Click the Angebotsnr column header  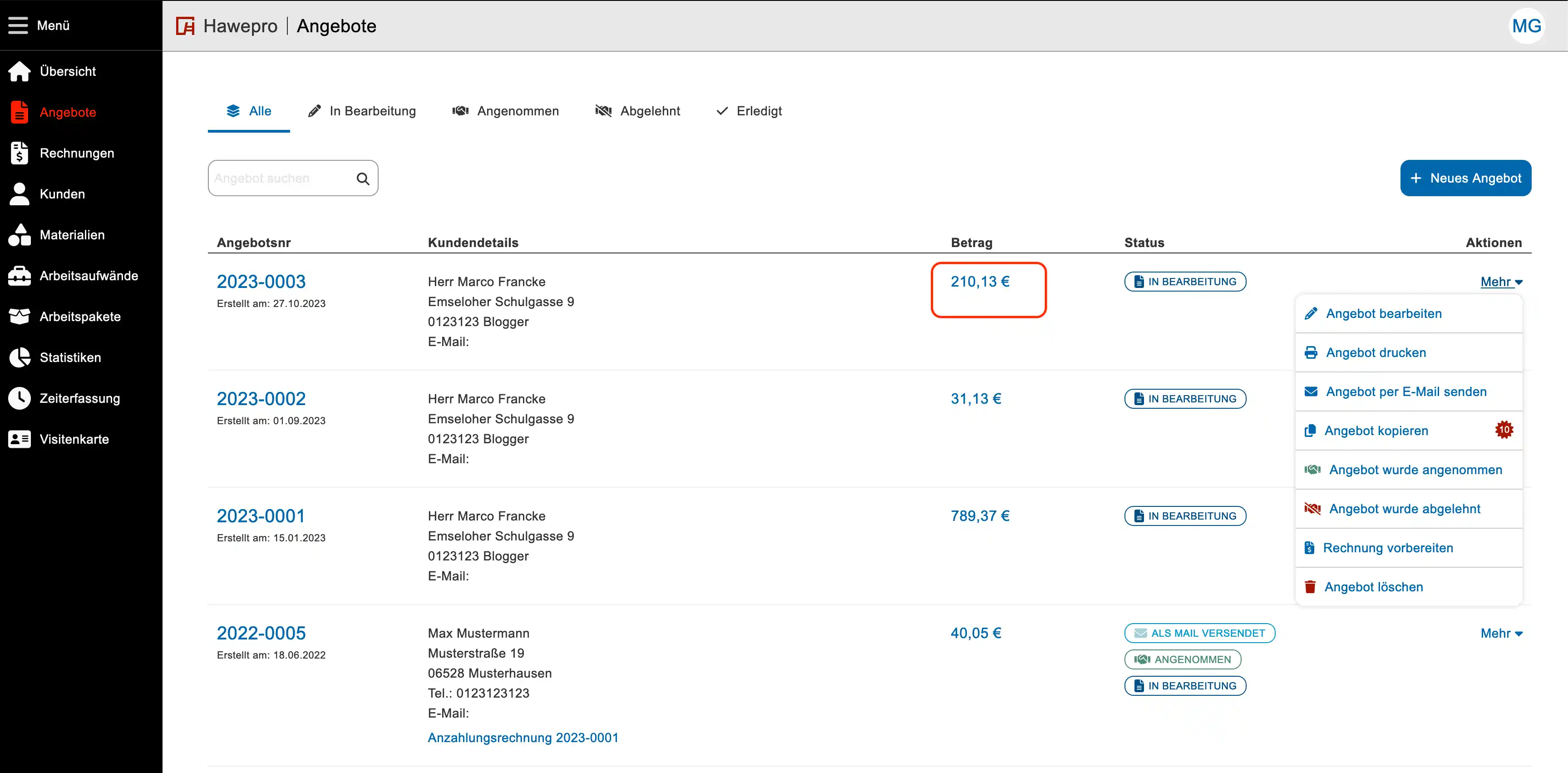tap(254, 243)
